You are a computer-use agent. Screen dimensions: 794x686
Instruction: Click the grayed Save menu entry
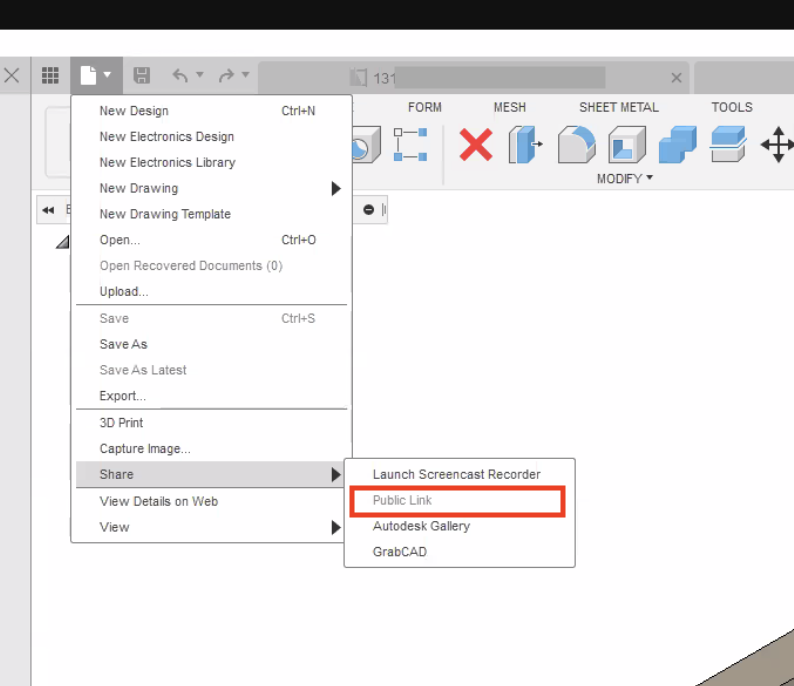pos(212,318)
